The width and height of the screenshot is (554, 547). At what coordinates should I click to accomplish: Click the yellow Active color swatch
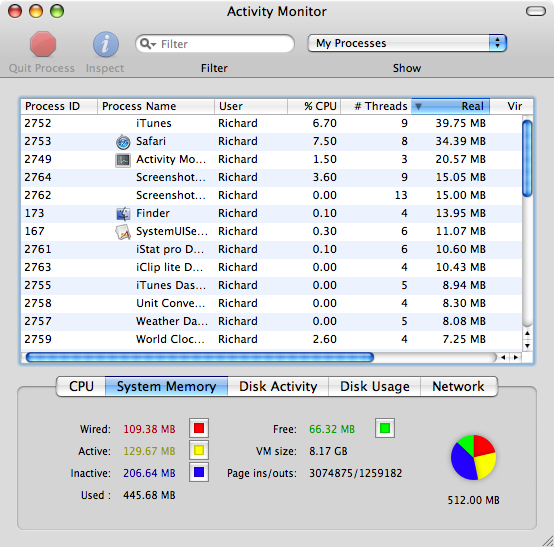(x=199, y=450)
